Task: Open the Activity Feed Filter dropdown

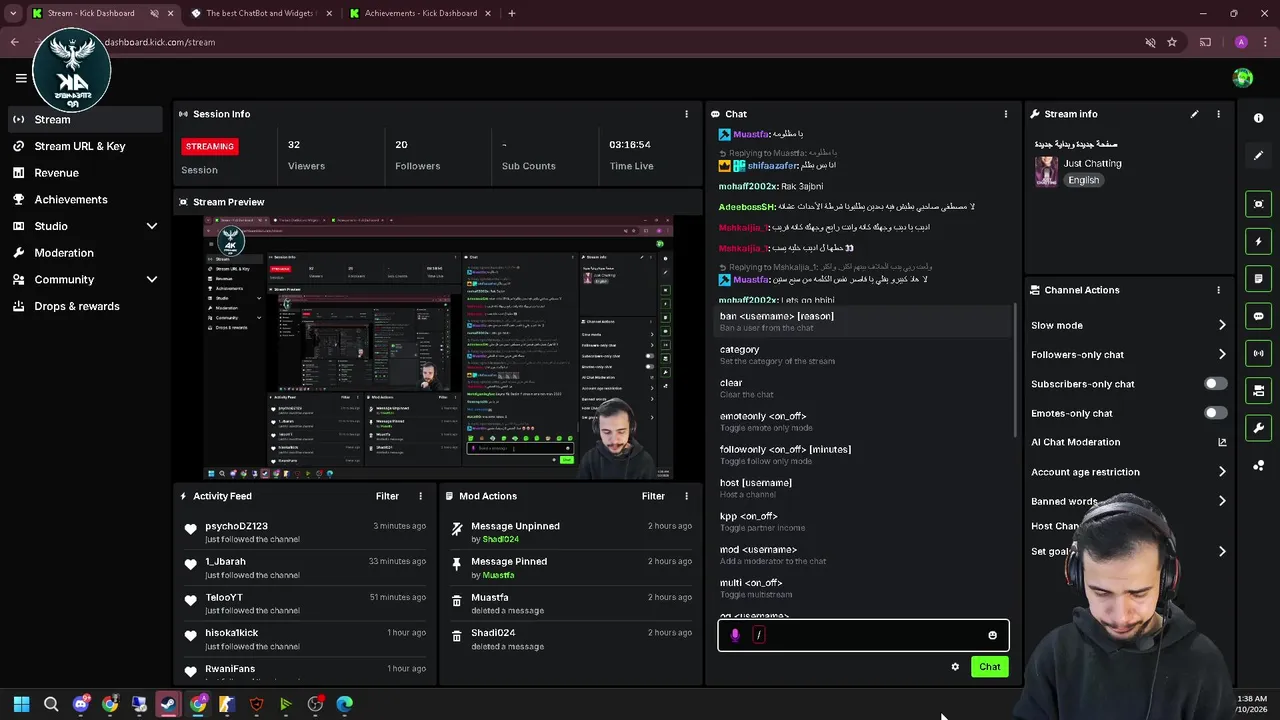Action: tap(387, 496)
